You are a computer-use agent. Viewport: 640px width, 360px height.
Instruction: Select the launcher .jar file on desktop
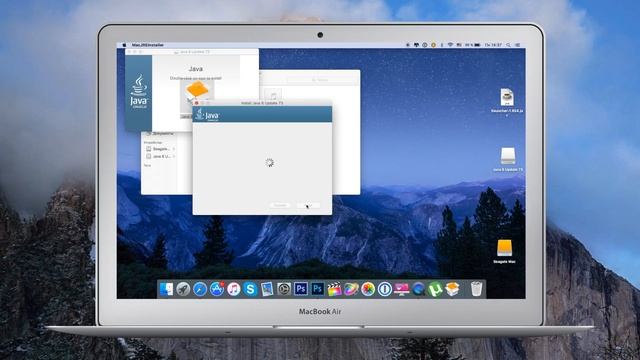[507, 97]
